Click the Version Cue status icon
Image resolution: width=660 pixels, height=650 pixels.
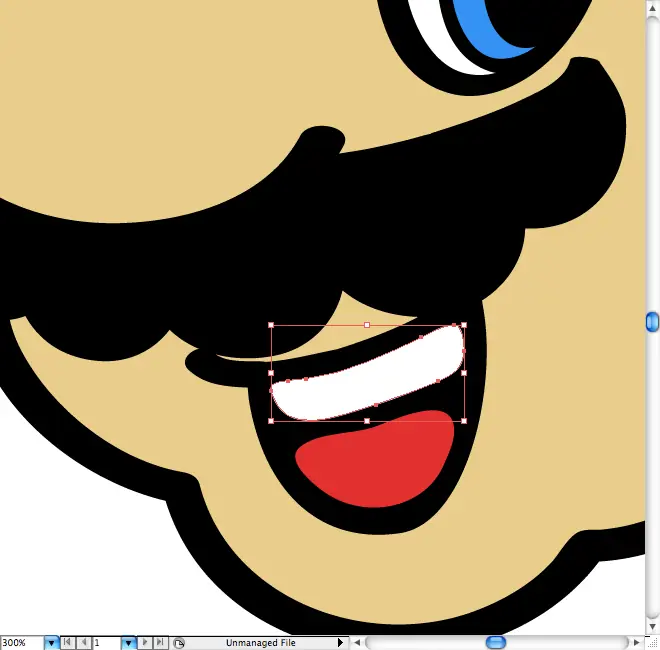pos(179,643)
